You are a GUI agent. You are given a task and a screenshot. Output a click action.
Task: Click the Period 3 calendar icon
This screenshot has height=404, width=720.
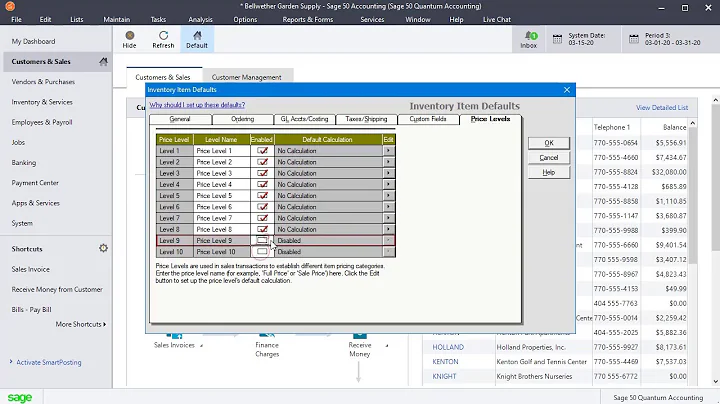pyautogui.click(x=634, y=39)
